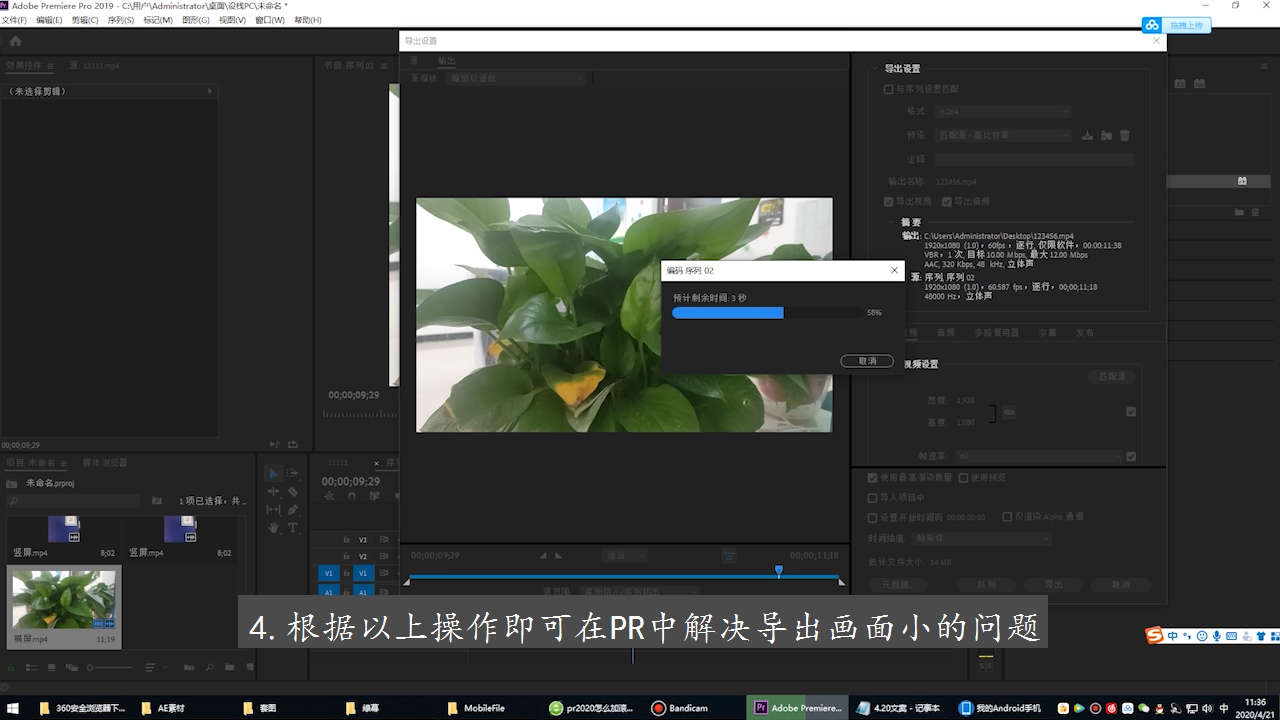1280x720 pixels.
Task: Select the Hand tool
Action: click(x=274, y=527)
